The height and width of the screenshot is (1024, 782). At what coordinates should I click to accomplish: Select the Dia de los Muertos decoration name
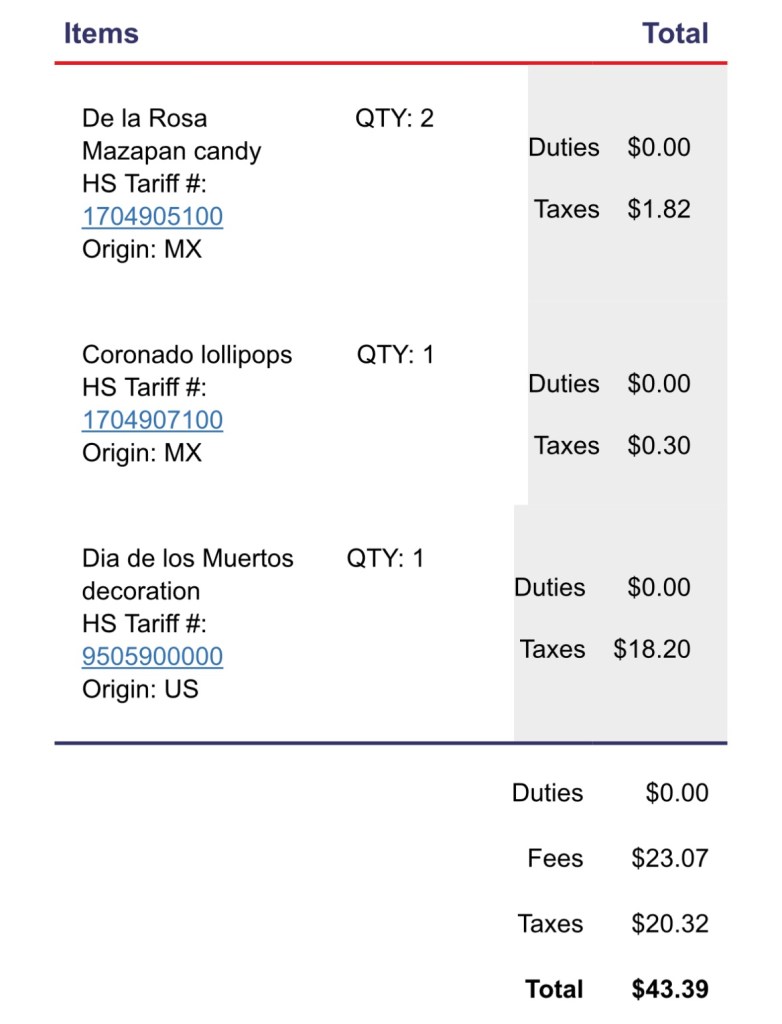(187, 574)
